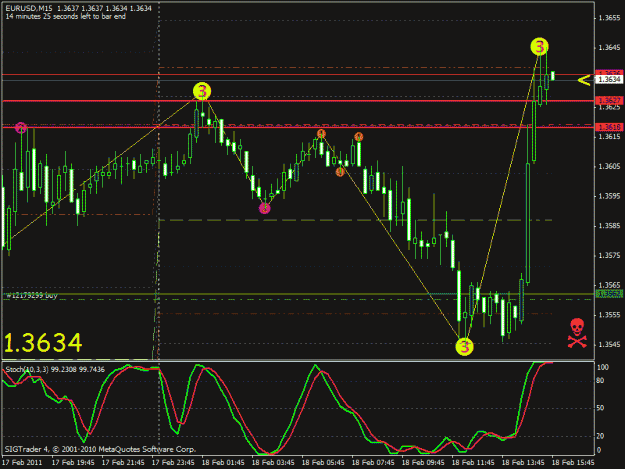Select the red horizontal line at 1.3618
This screenshot has width=625, height=469.
point(298,127)
